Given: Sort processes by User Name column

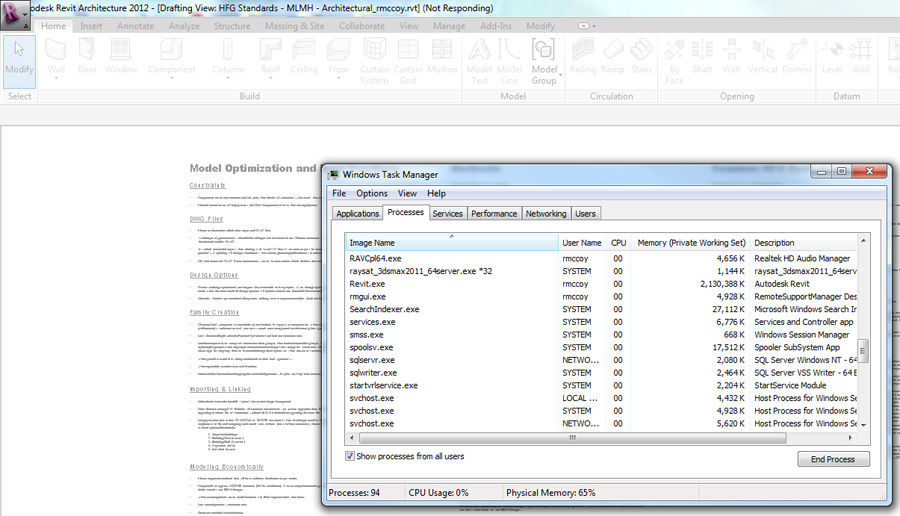Looking at the screenshot, I should pos(582,243).
